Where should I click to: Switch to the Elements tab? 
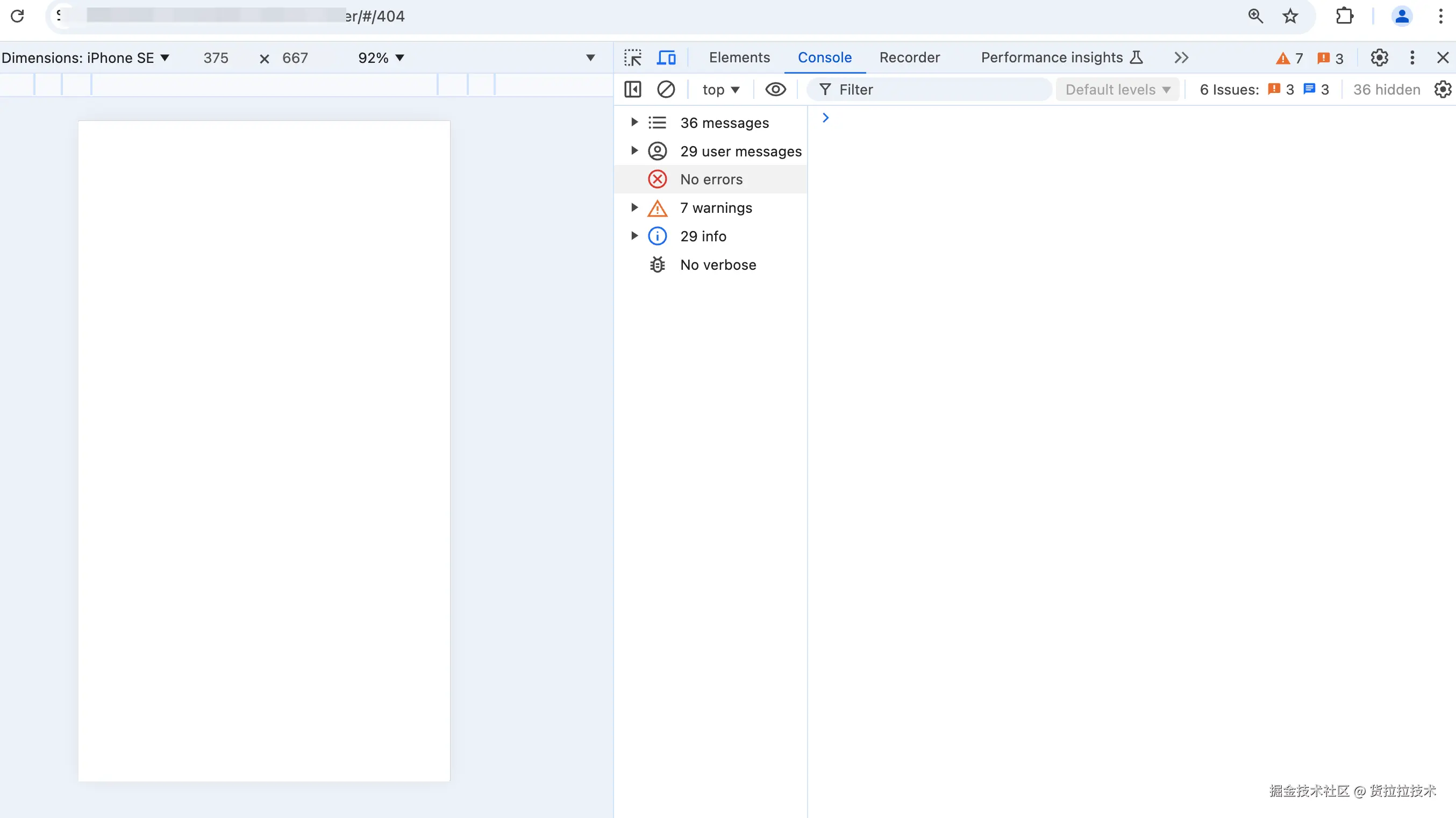coord(739,58)
